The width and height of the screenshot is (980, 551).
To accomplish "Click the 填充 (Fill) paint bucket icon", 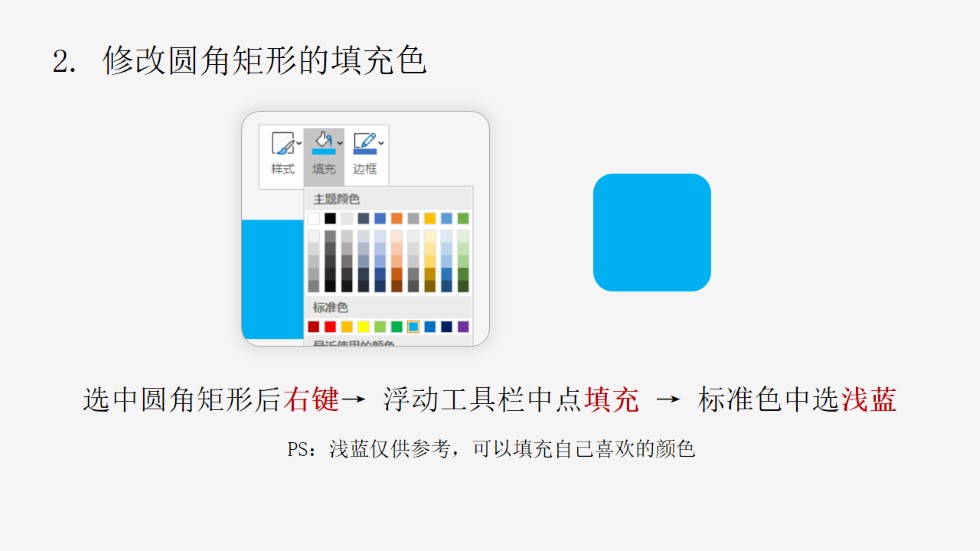I will pyautogui.click(x=323, y=143).
